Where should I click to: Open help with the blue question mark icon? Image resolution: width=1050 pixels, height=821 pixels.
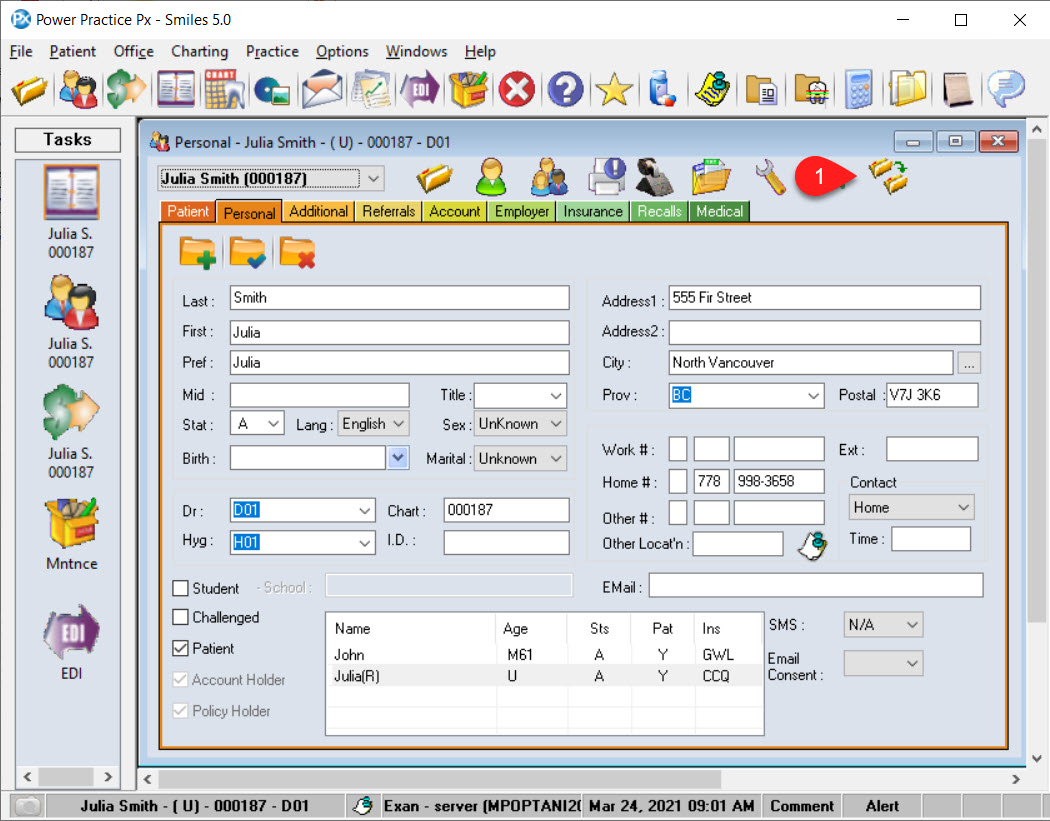click(x=565, y=89)
